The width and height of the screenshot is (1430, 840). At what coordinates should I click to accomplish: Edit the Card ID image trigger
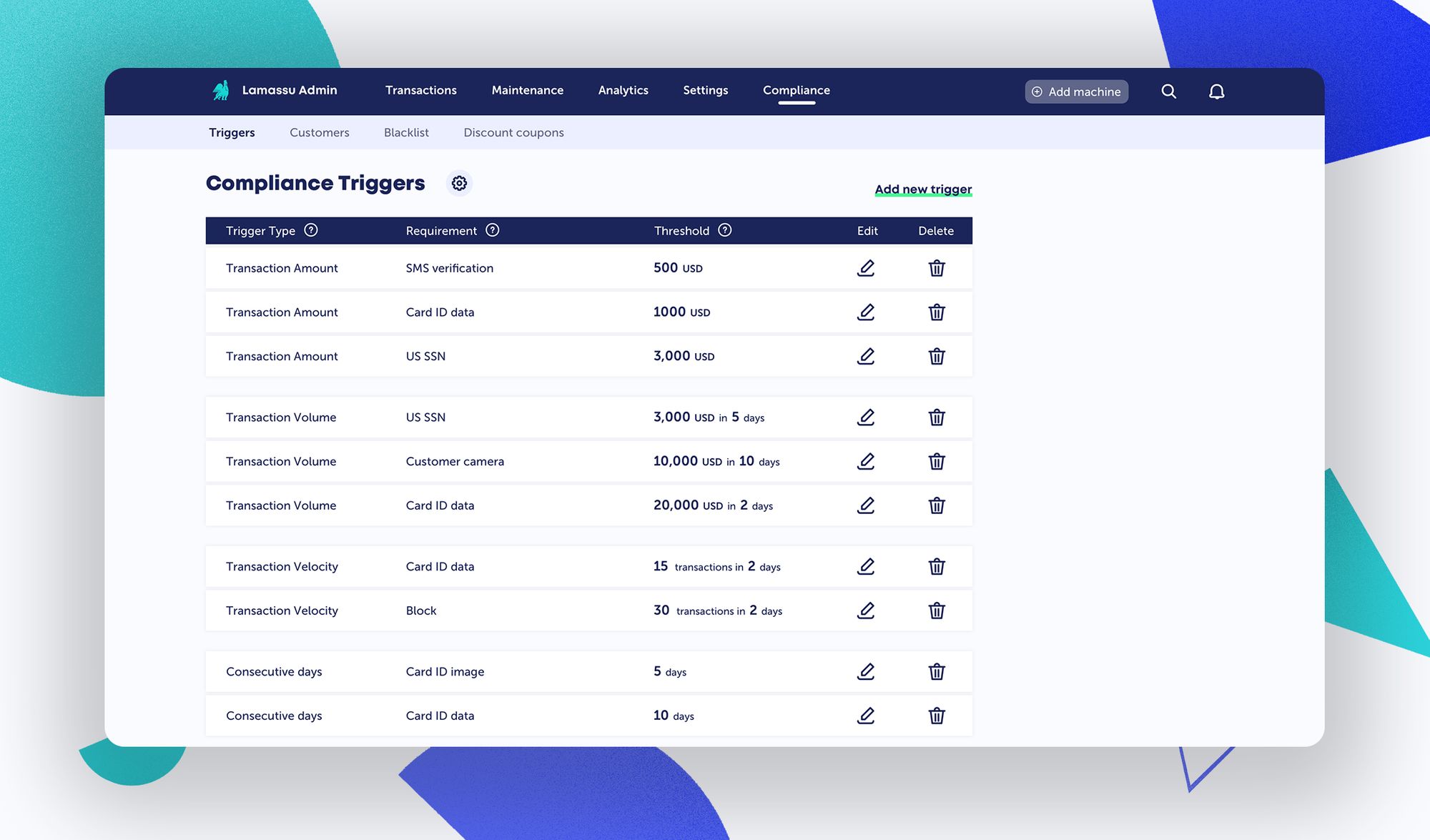click(x=865, y=671)
